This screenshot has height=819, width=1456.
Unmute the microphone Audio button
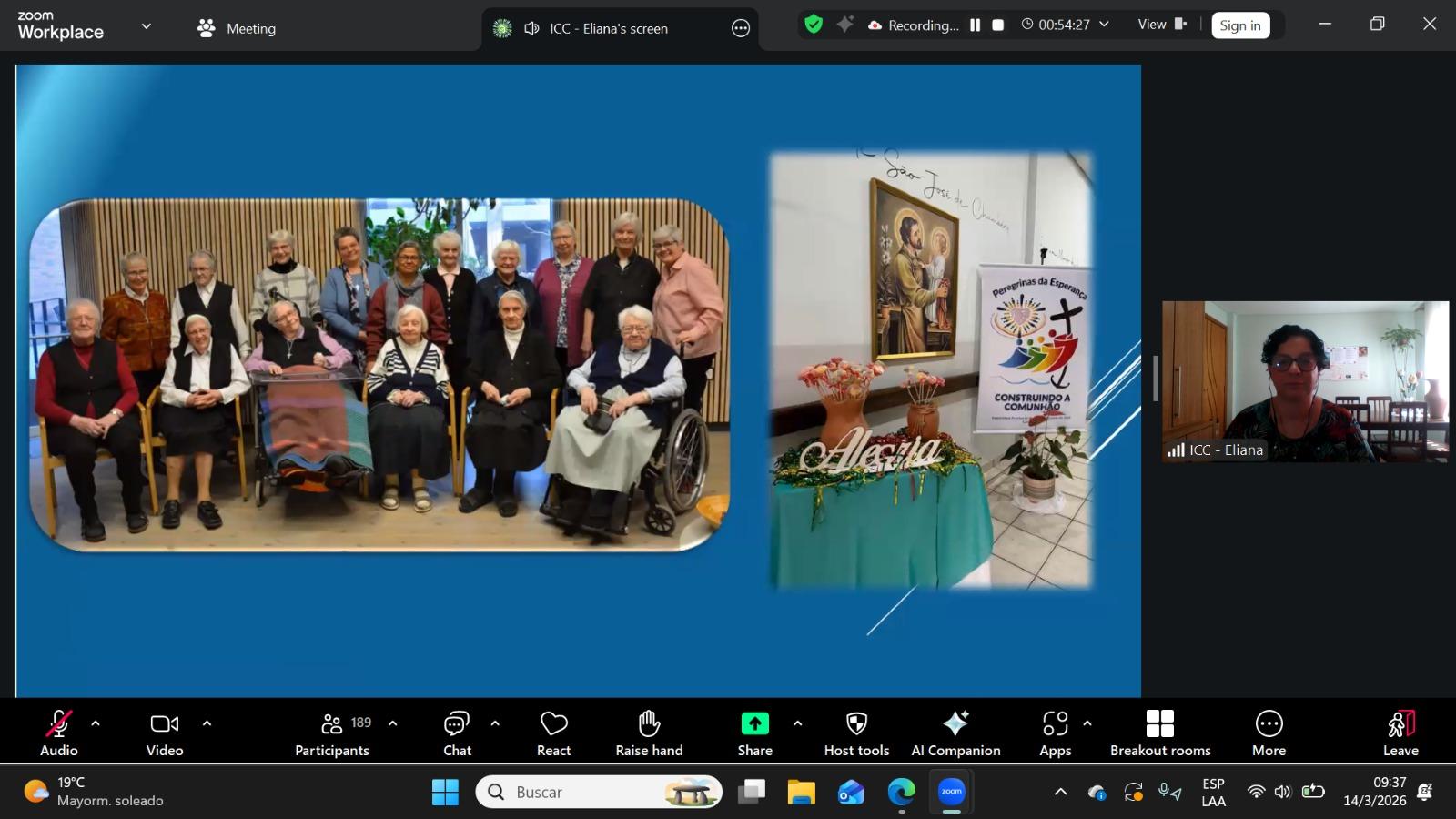pos(59,733)
